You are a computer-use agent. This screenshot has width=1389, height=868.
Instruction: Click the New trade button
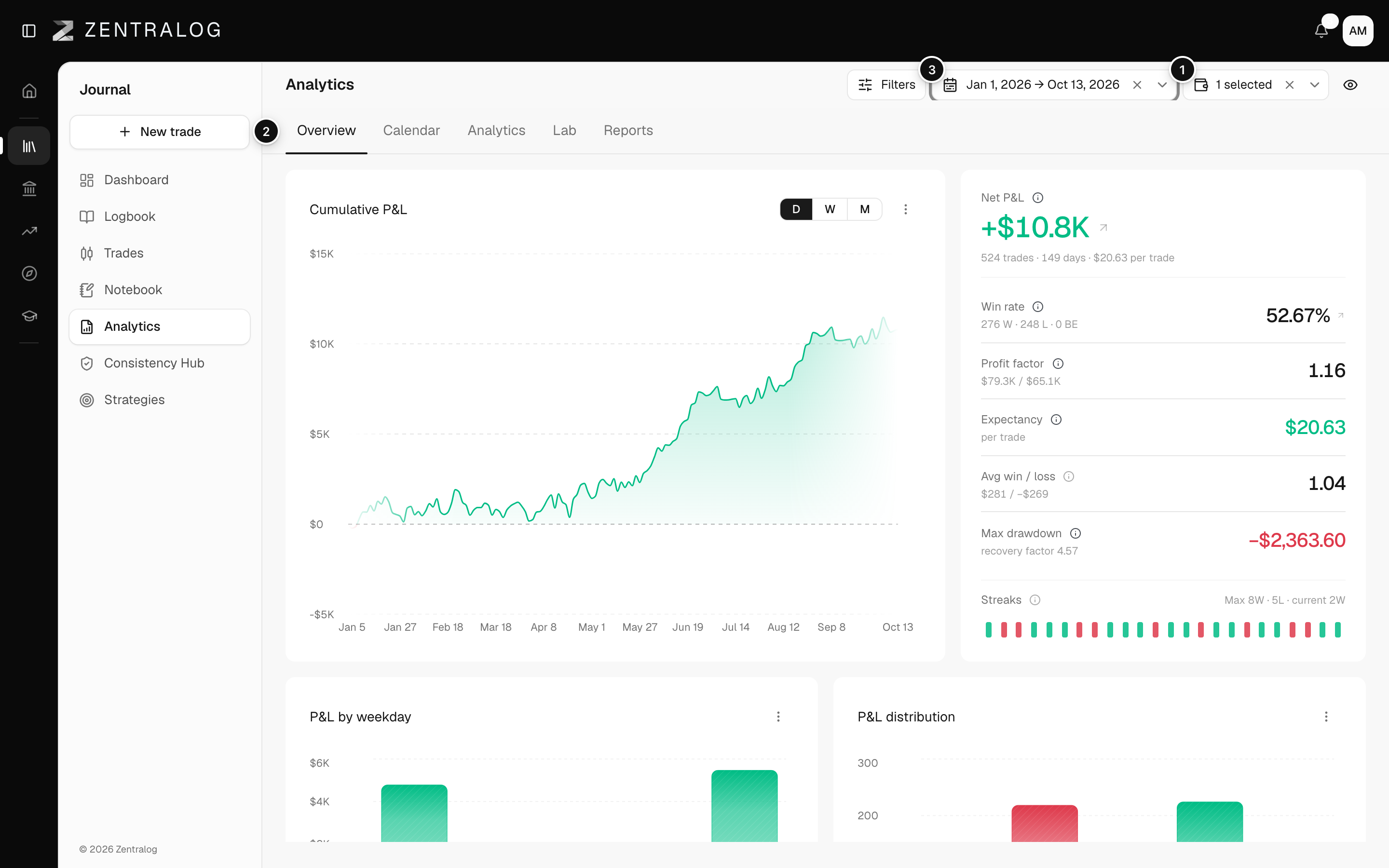(x=160, y=132)
